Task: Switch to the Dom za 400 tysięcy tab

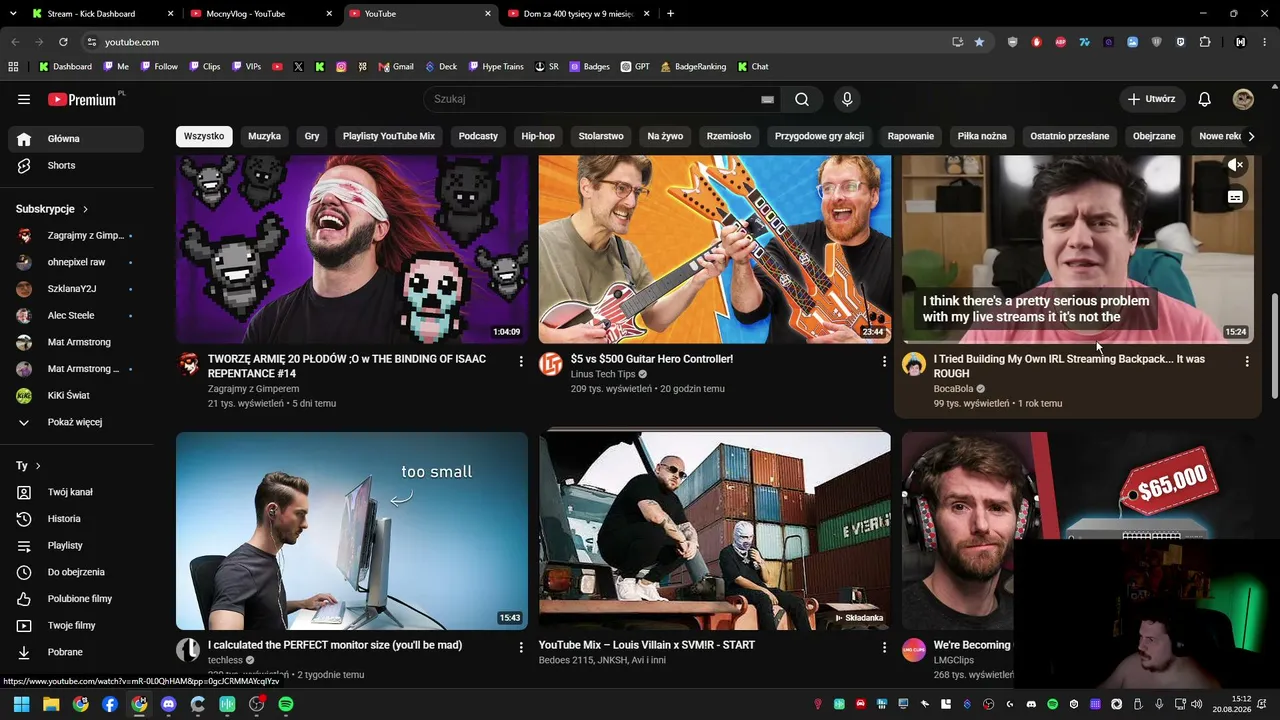Action: (579, 14)
